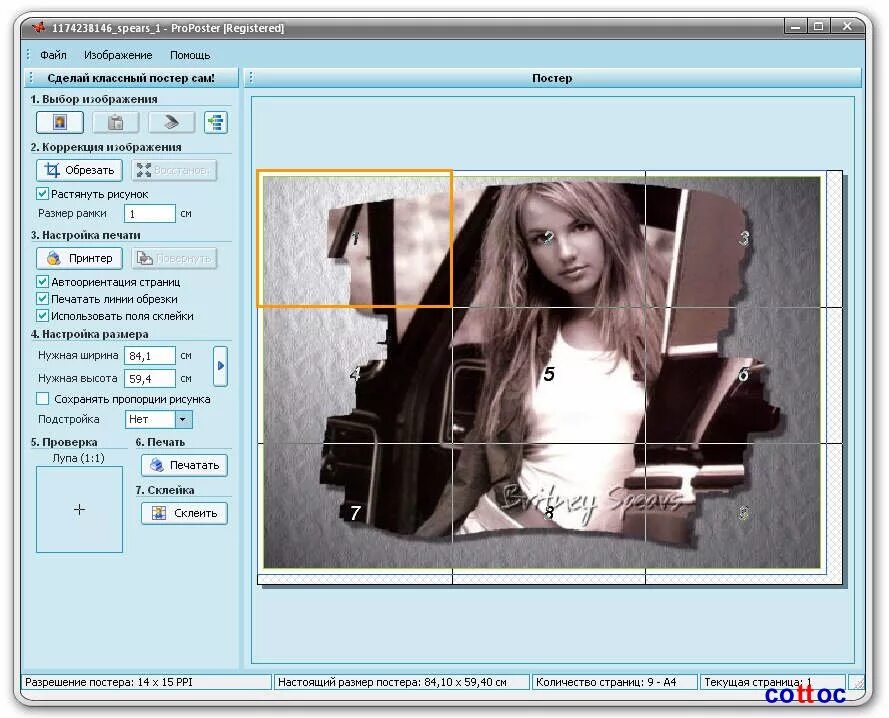Select poster page 4 tile
889x718 pixels.
click(355, 375)
